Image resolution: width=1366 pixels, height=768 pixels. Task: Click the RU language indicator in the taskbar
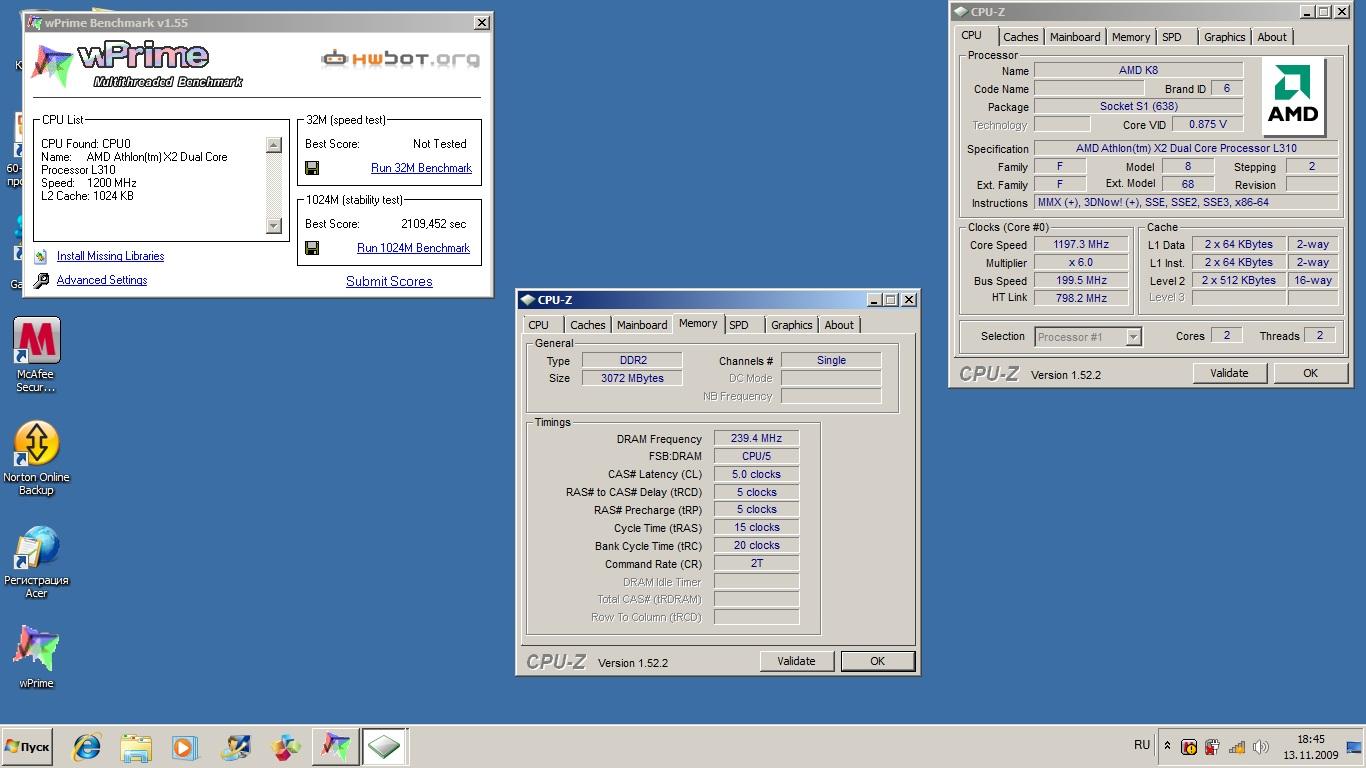coord(1142,745)
